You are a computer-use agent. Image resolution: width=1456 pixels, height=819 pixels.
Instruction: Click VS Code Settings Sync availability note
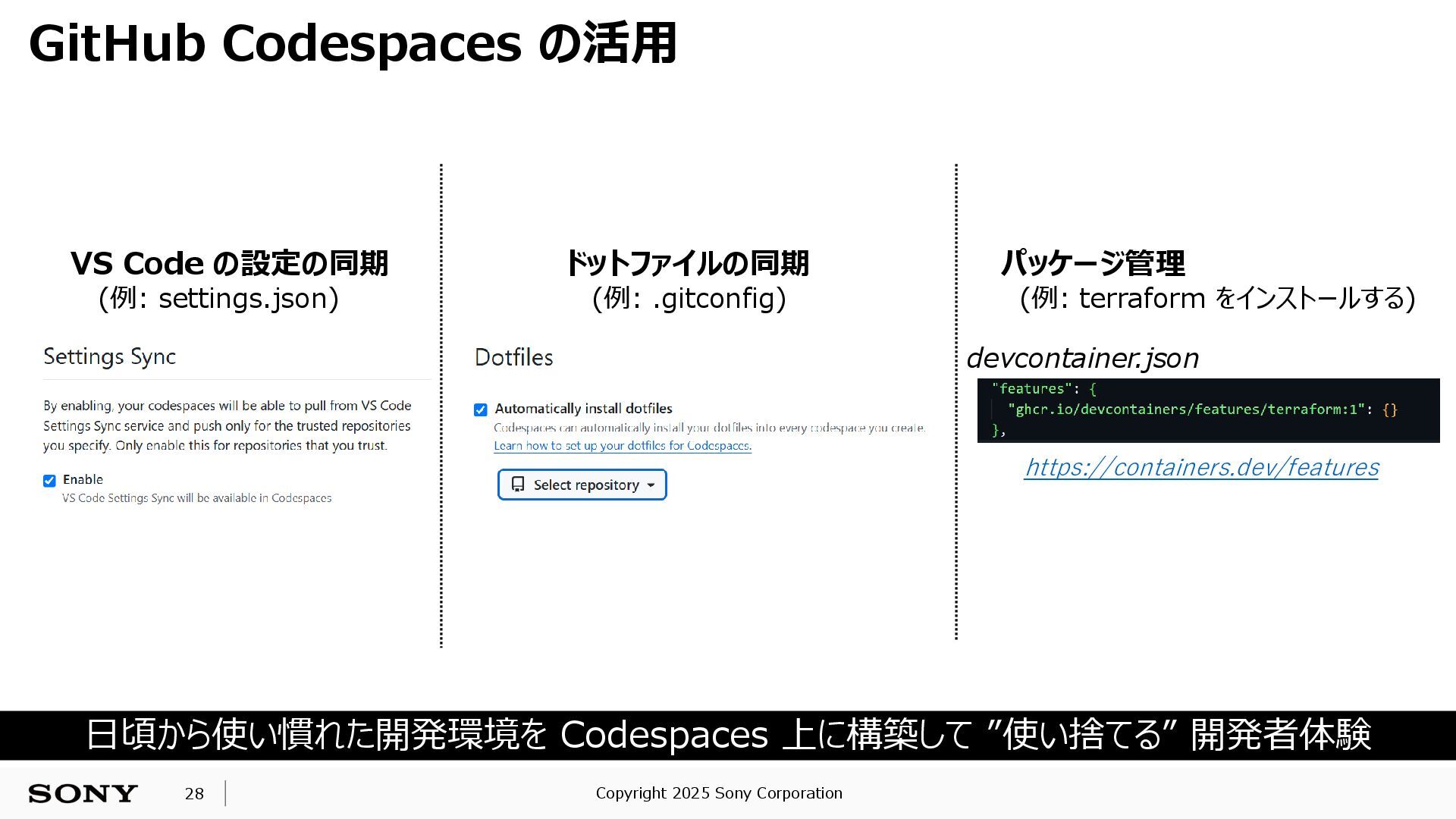pos(196,498)
